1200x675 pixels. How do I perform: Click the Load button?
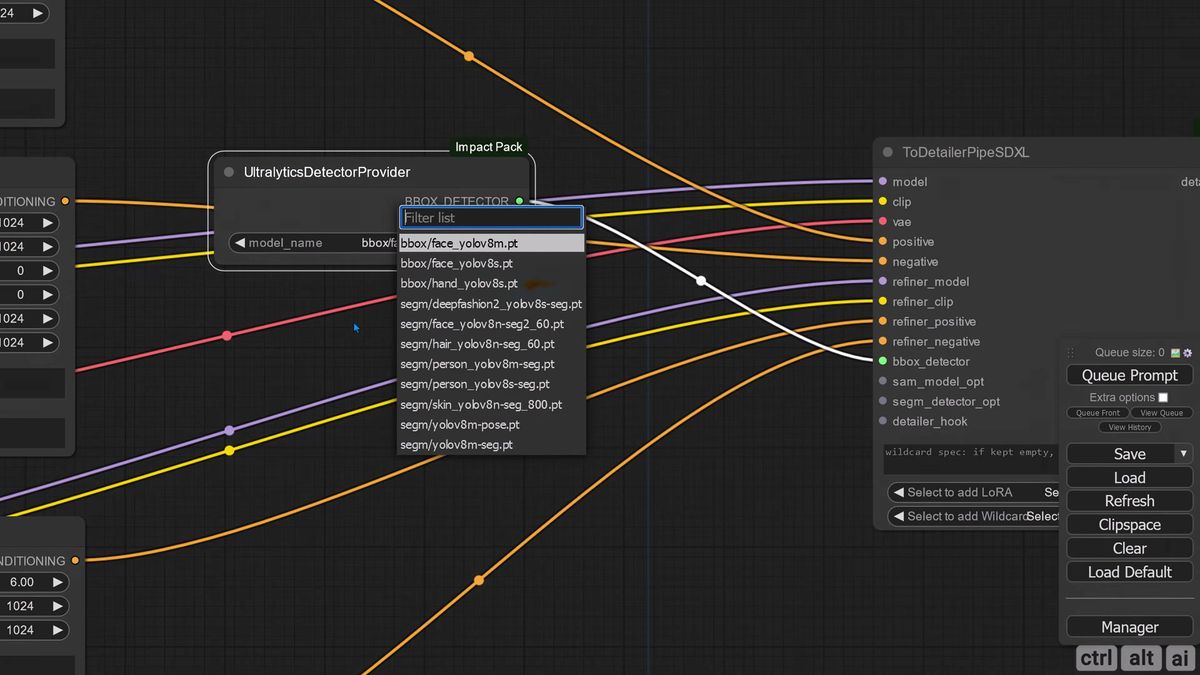point(1129,477)
